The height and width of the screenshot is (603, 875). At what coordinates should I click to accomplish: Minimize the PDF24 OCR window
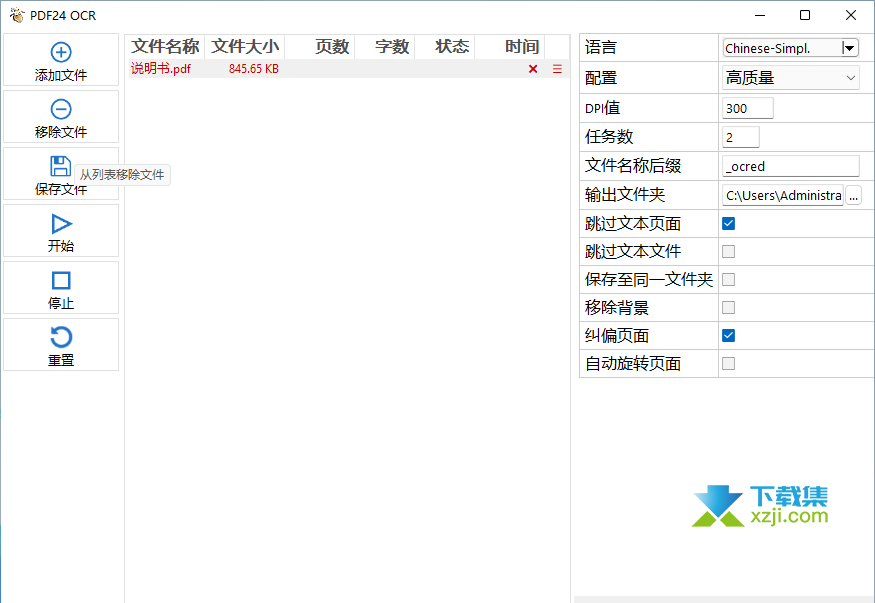coord(759,15)
